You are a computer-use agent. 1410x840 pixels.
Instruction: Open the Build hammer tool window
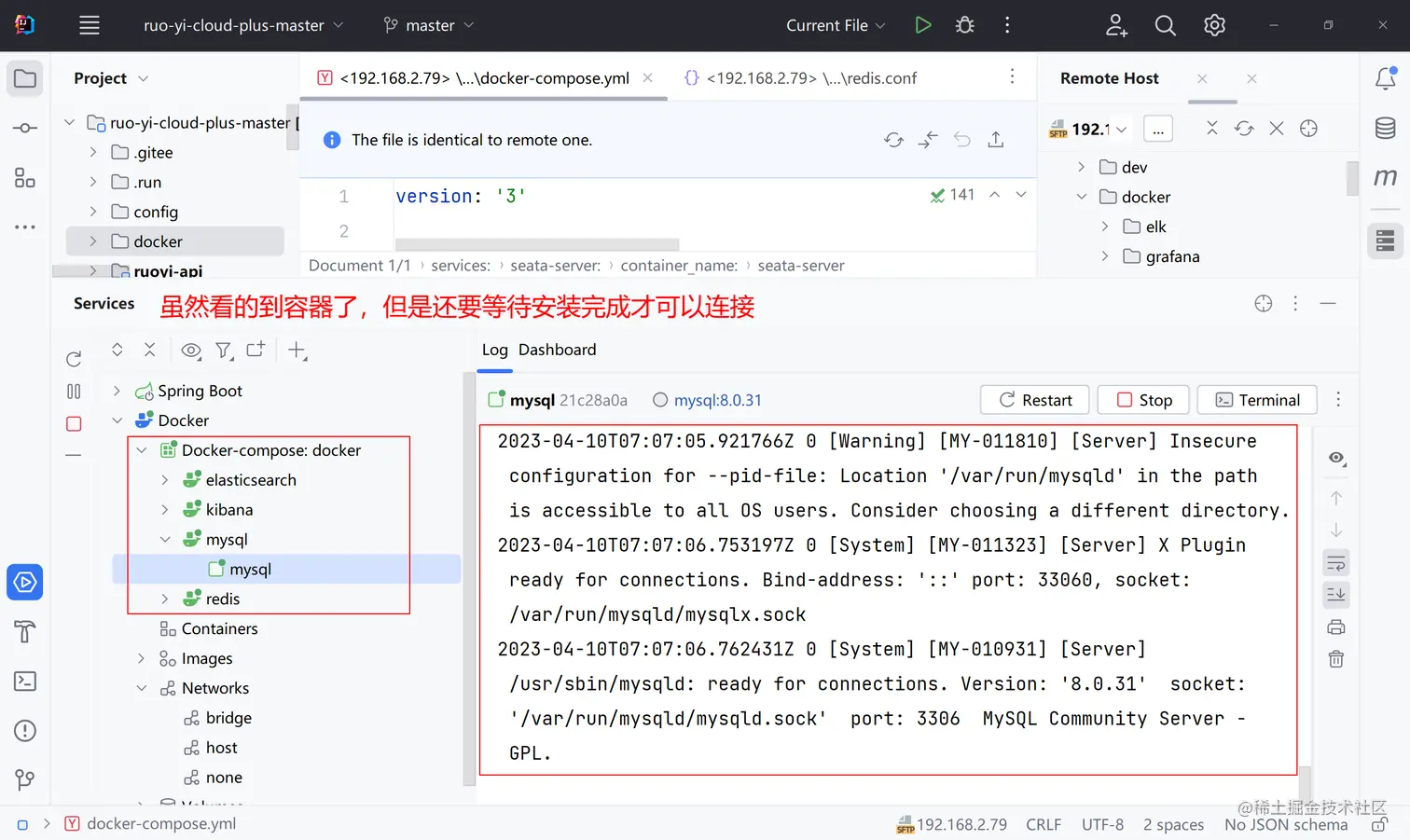[x=25, y=632]
